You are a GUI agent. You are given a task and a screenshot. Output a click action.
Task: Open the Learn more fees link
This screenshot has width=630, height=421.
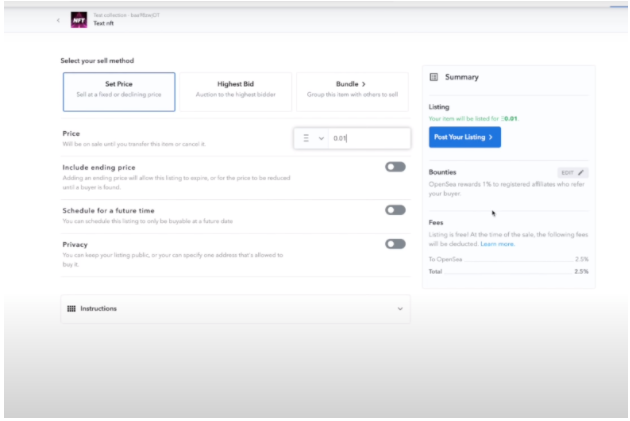(497, 244)
